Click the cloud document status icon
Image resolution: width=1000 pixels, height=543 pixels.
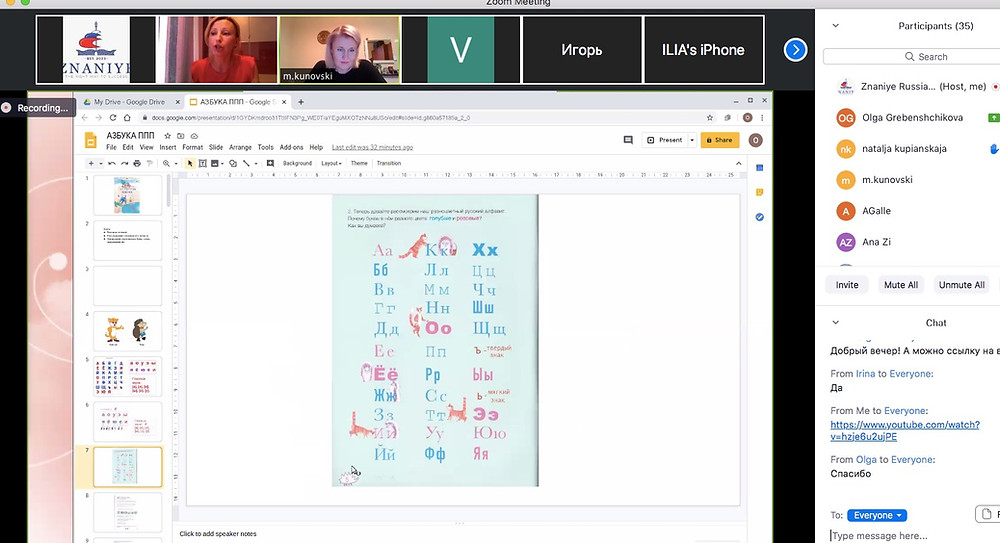pyautogui.click(x=195, y=136)
